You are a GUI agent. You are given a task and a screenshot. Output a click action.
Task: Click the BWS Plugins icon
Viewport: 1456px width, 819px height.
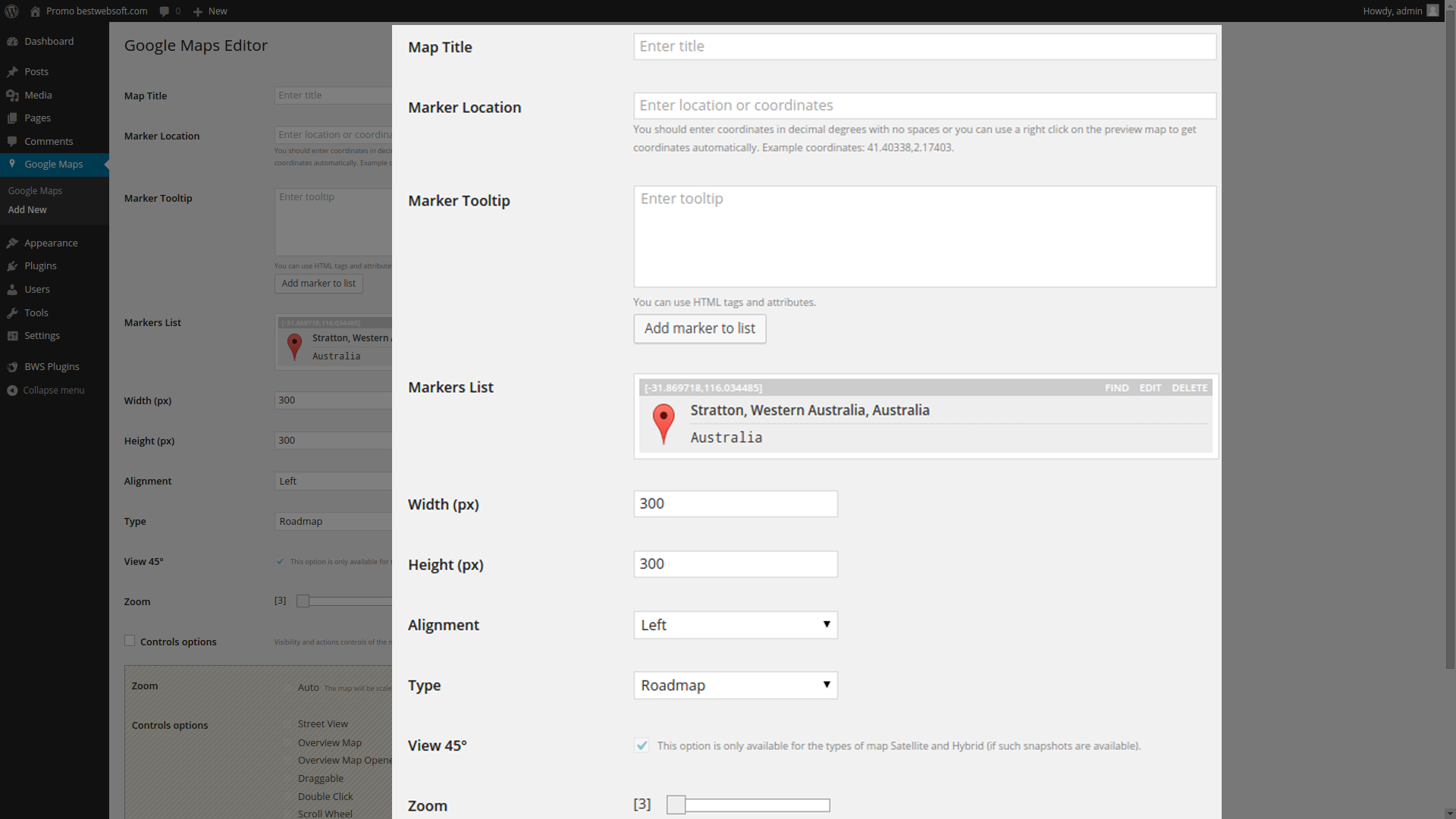pos(12,366)
